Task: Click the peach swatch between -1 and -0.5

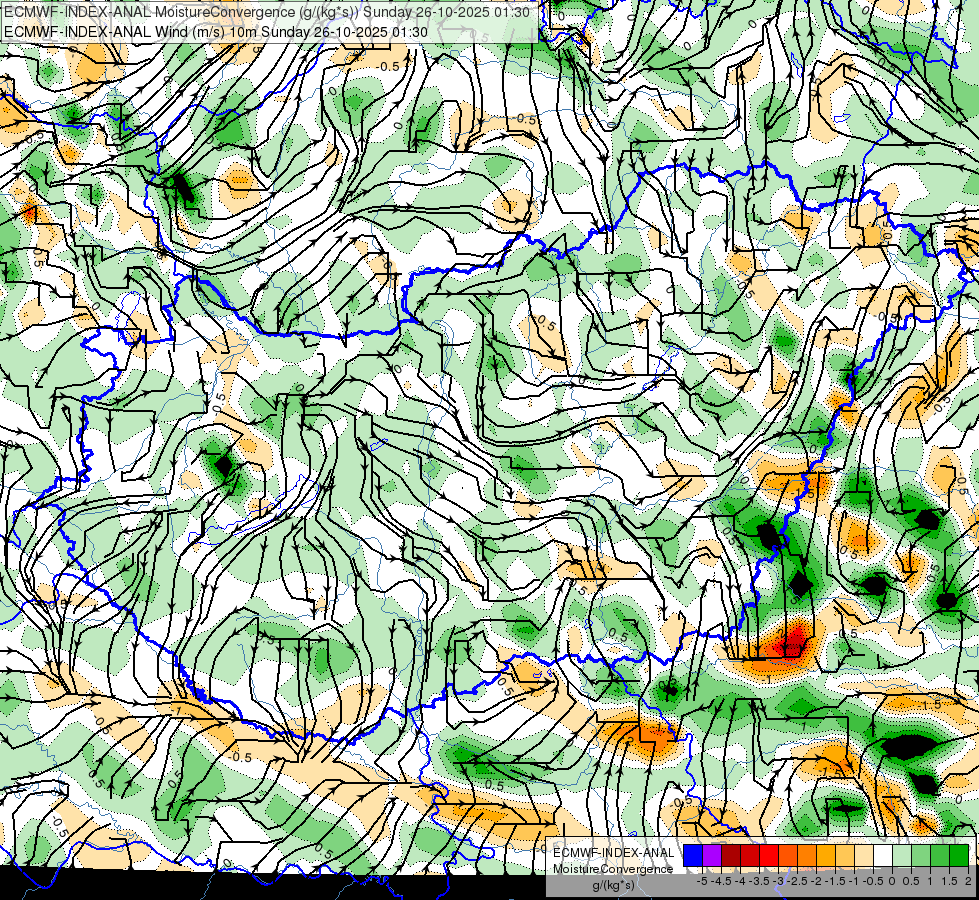Action: coord(864,856)
